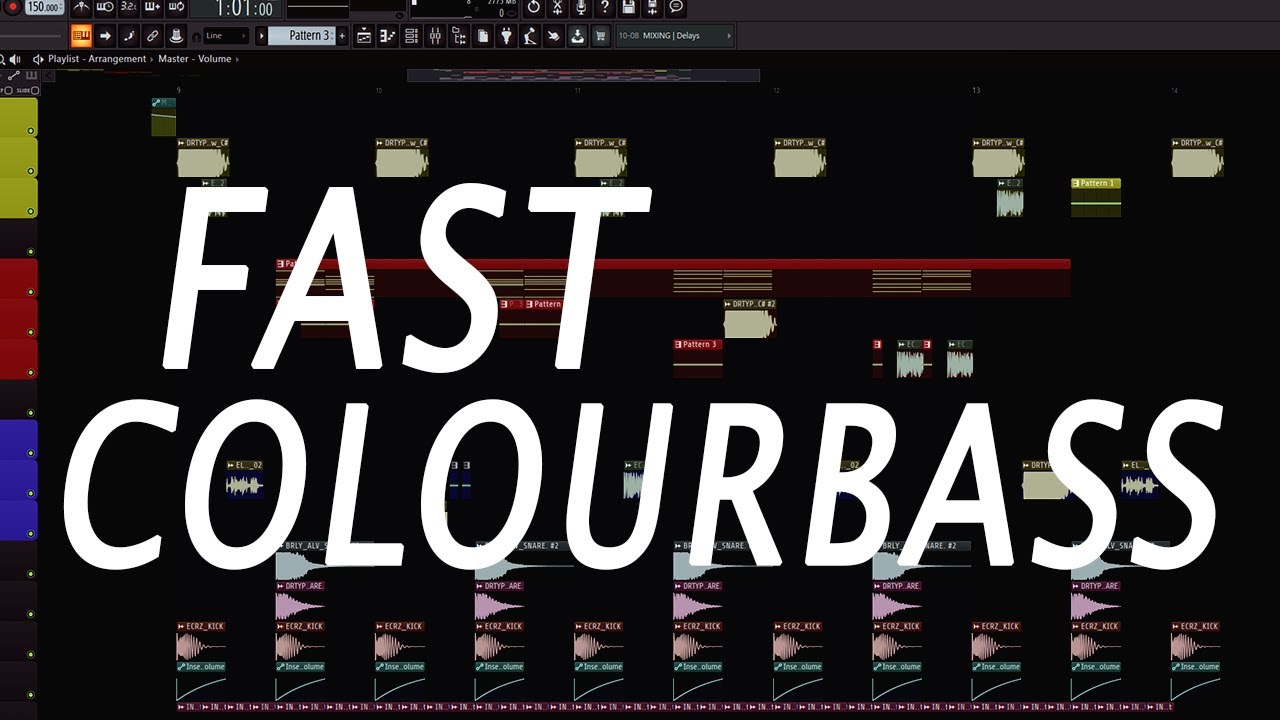The height and width of the screenshot is (720, 1280).
Task: Click the plugin picker plug icon
Action: pyautogui.click(x=506, y=36)
